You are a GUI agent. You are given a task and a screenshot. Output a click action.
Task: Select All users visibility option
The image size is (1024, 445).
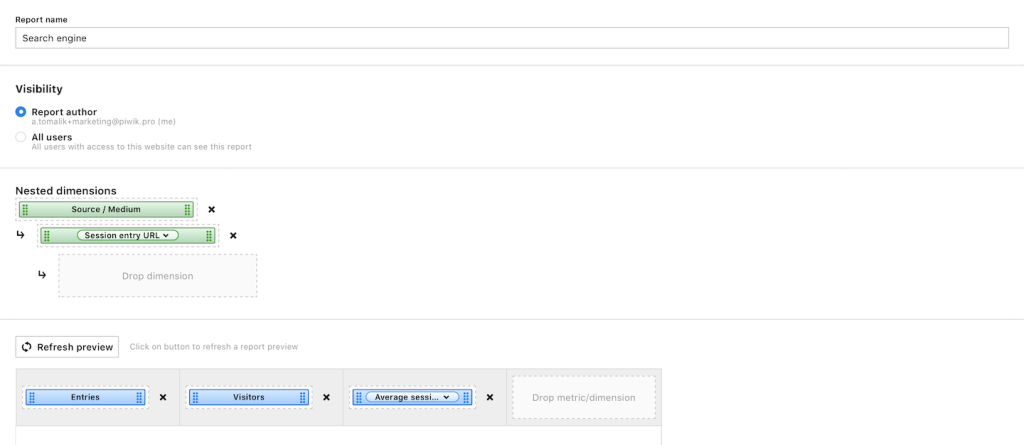[x=21, y=137]
